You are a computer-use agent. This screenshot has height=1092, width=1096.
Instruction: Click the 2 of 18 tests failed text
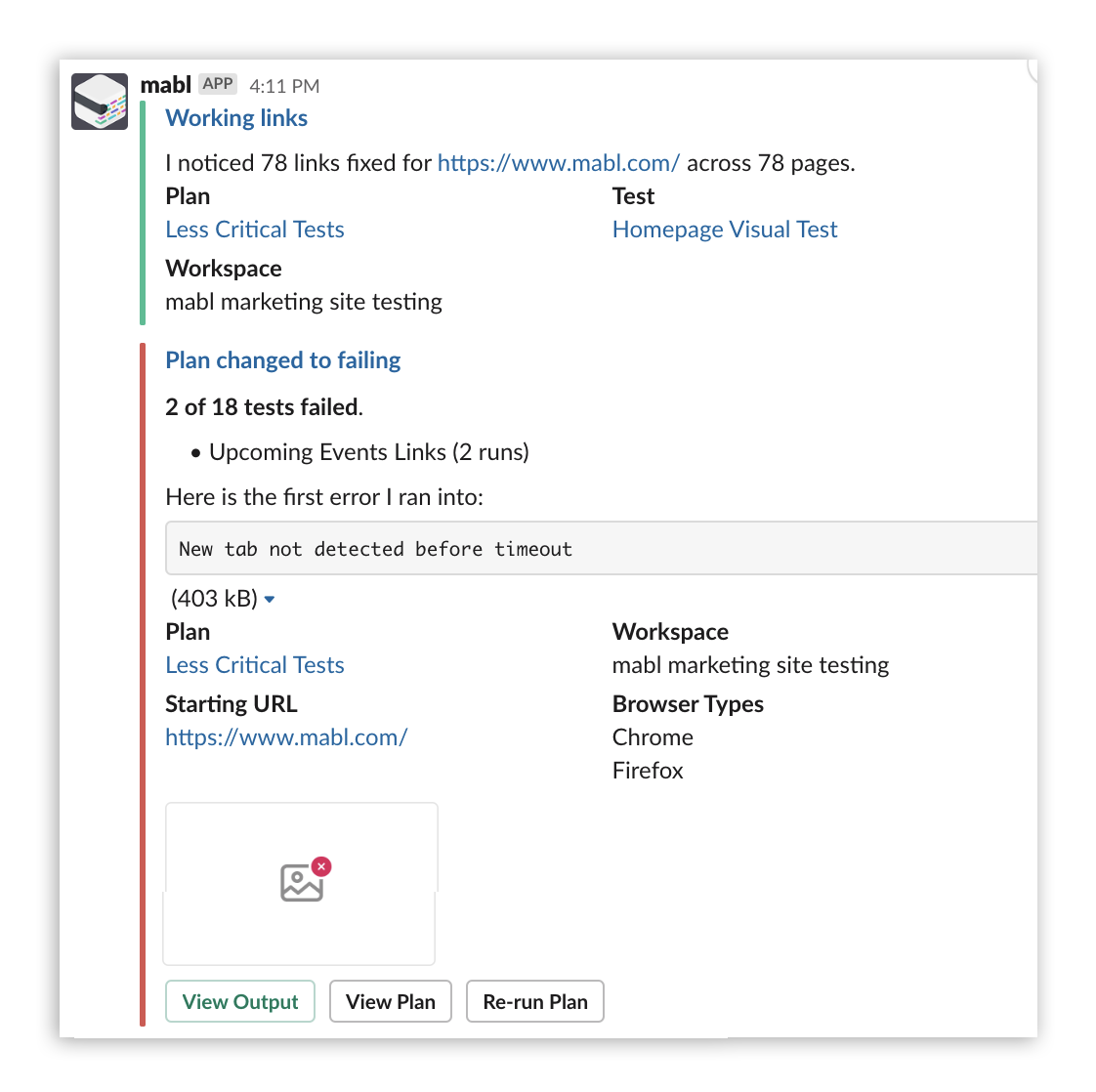tap(264, 407)
